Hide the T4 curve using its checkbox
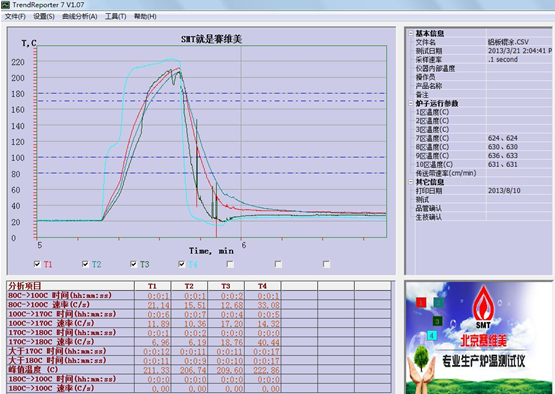The image size is (555, 394). [182, 264]
